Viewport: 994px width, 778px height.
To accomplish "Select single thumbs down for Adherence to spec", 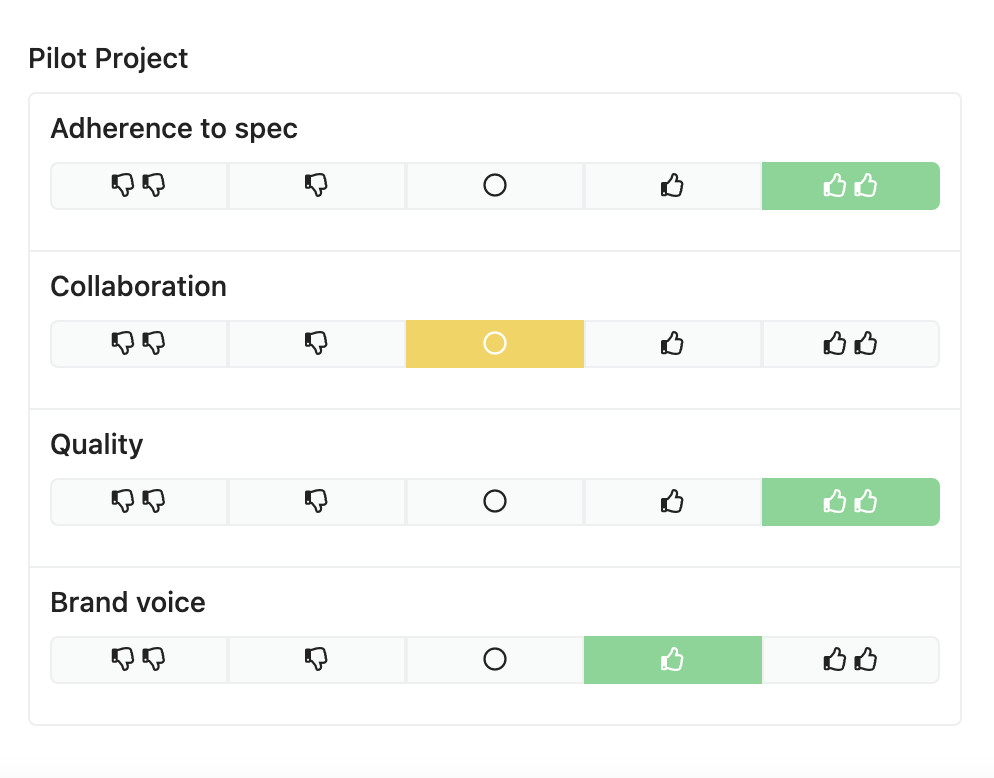I will click(x=316, y=186).
